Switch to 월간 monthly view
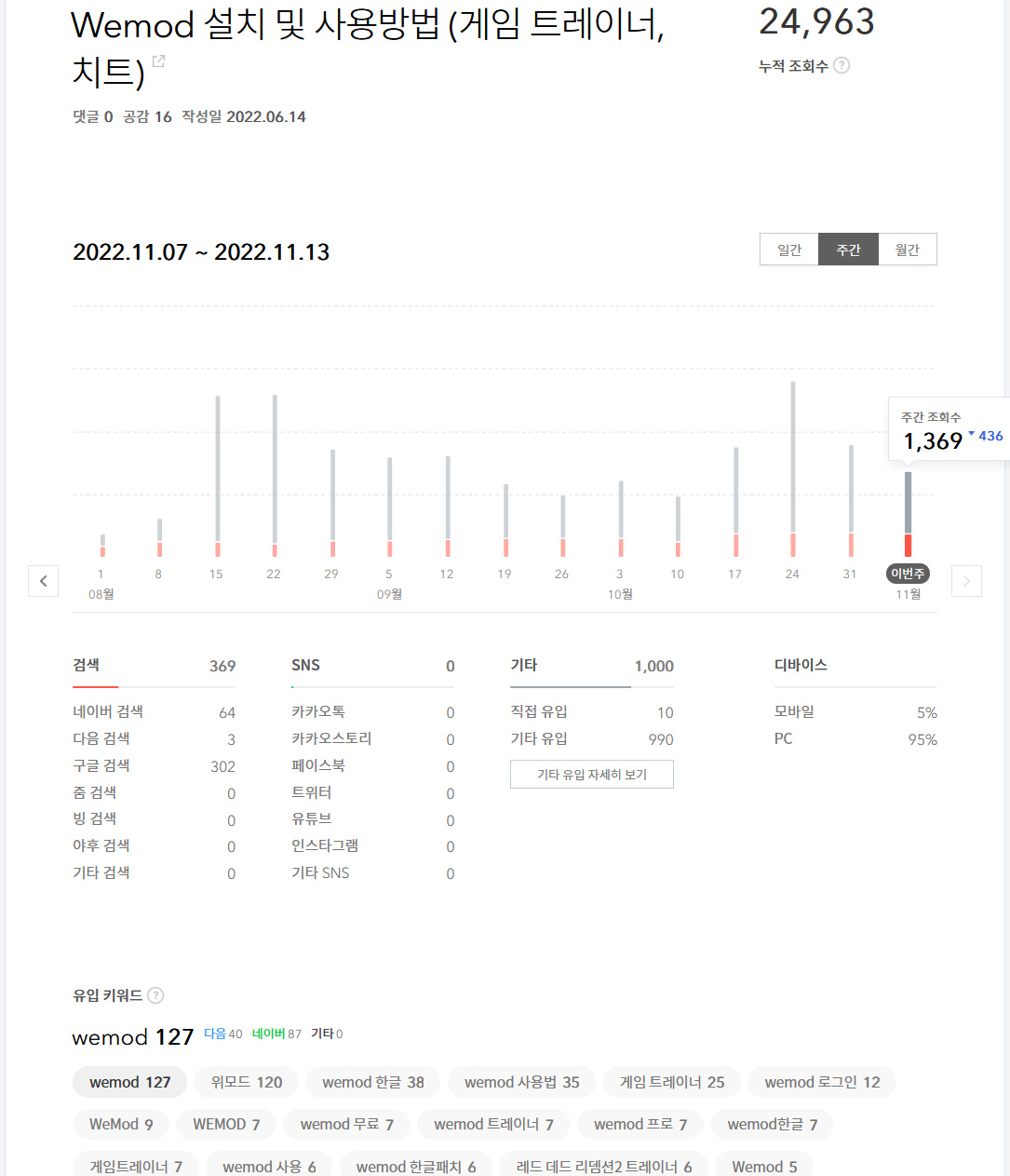 click(x=908, y=250)
